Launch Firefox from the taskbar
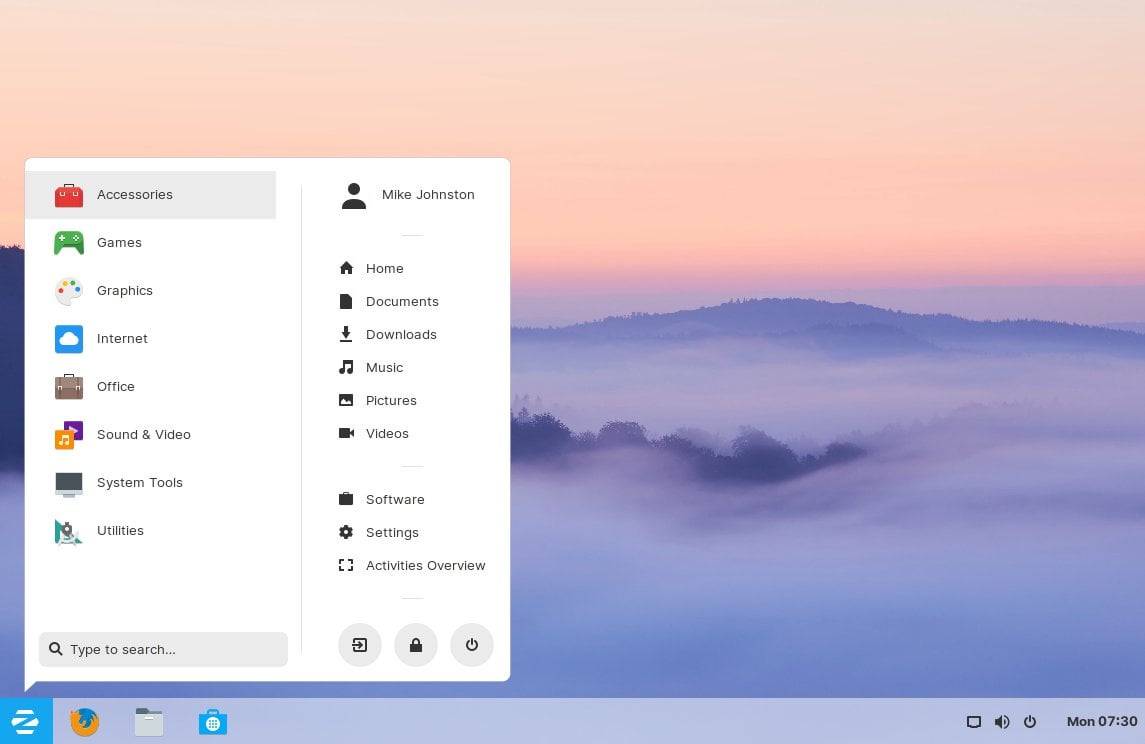Screen dimensions: 1145x744 (84, 721)
